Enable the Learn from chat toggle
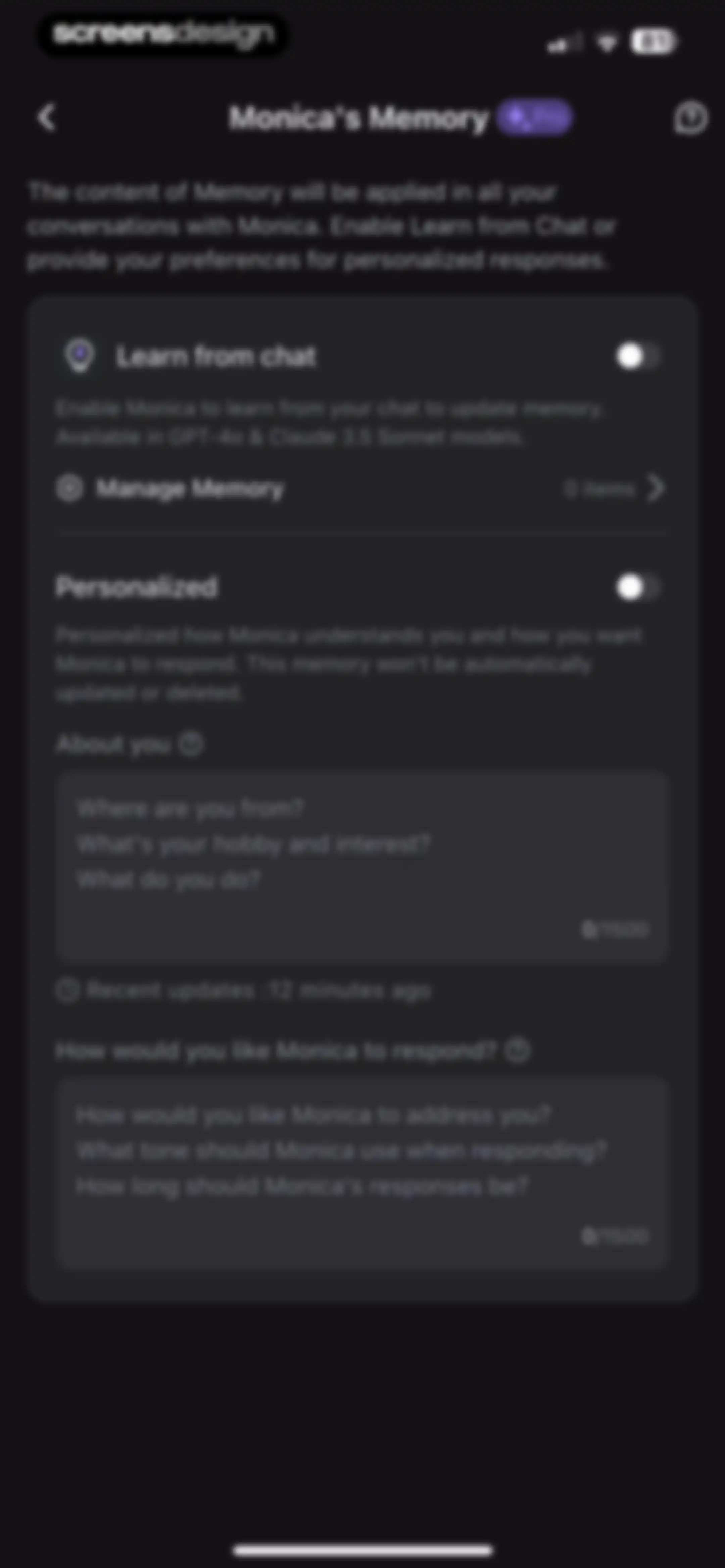725x1568 pixels. 638,356
